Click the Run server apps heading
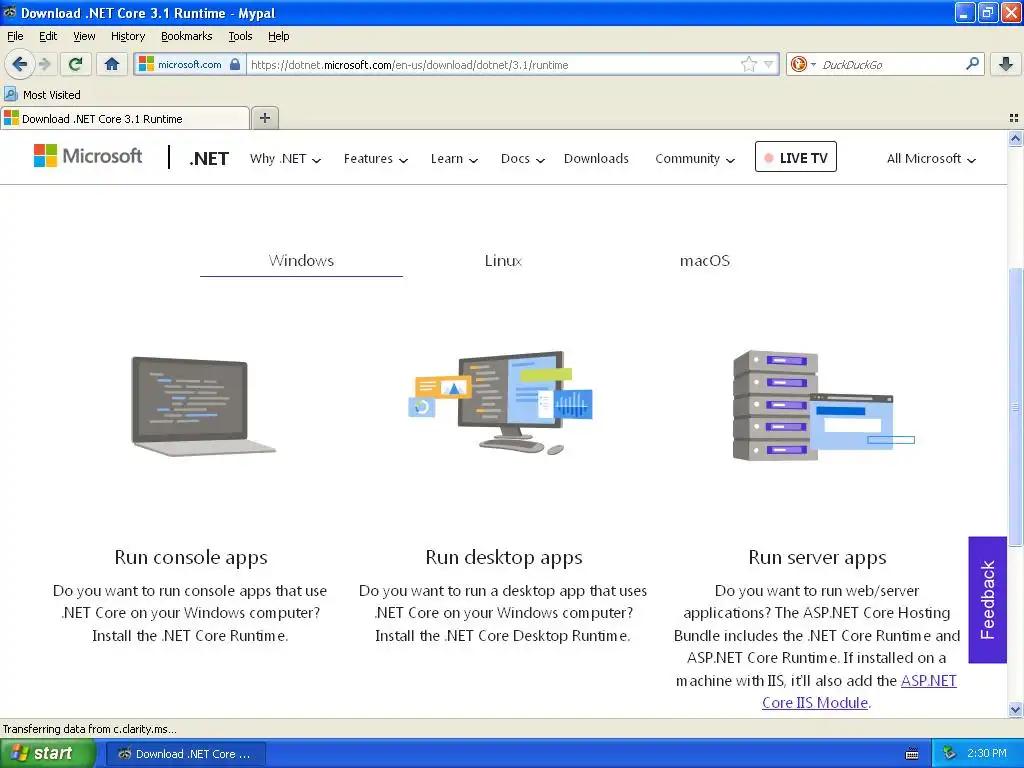 (x=817, y=558)
